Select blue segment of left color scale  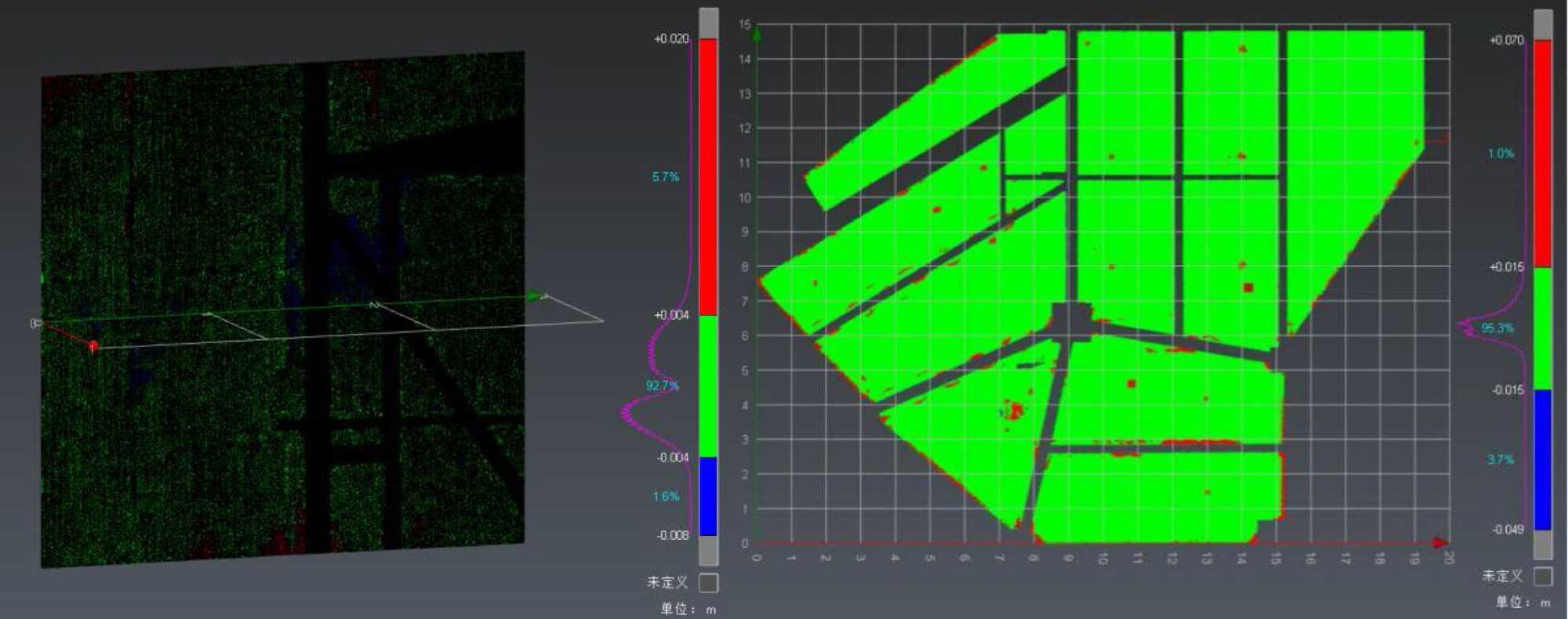(x=708, y=496)
